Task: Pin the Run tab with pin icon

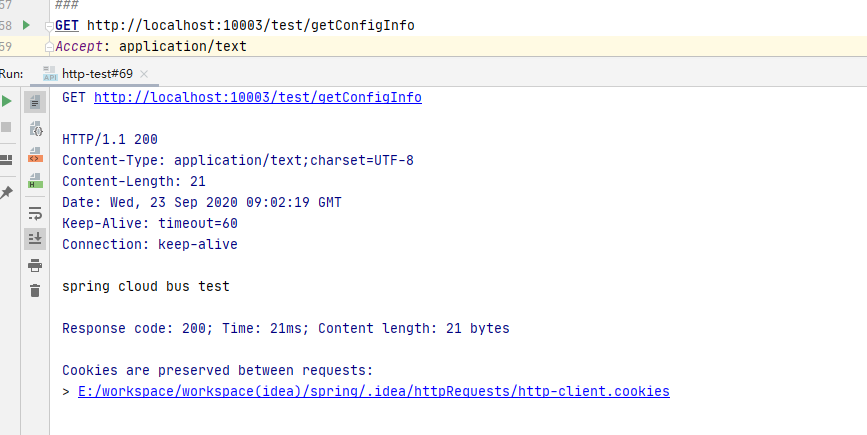Action: click(x=6, y=191)
